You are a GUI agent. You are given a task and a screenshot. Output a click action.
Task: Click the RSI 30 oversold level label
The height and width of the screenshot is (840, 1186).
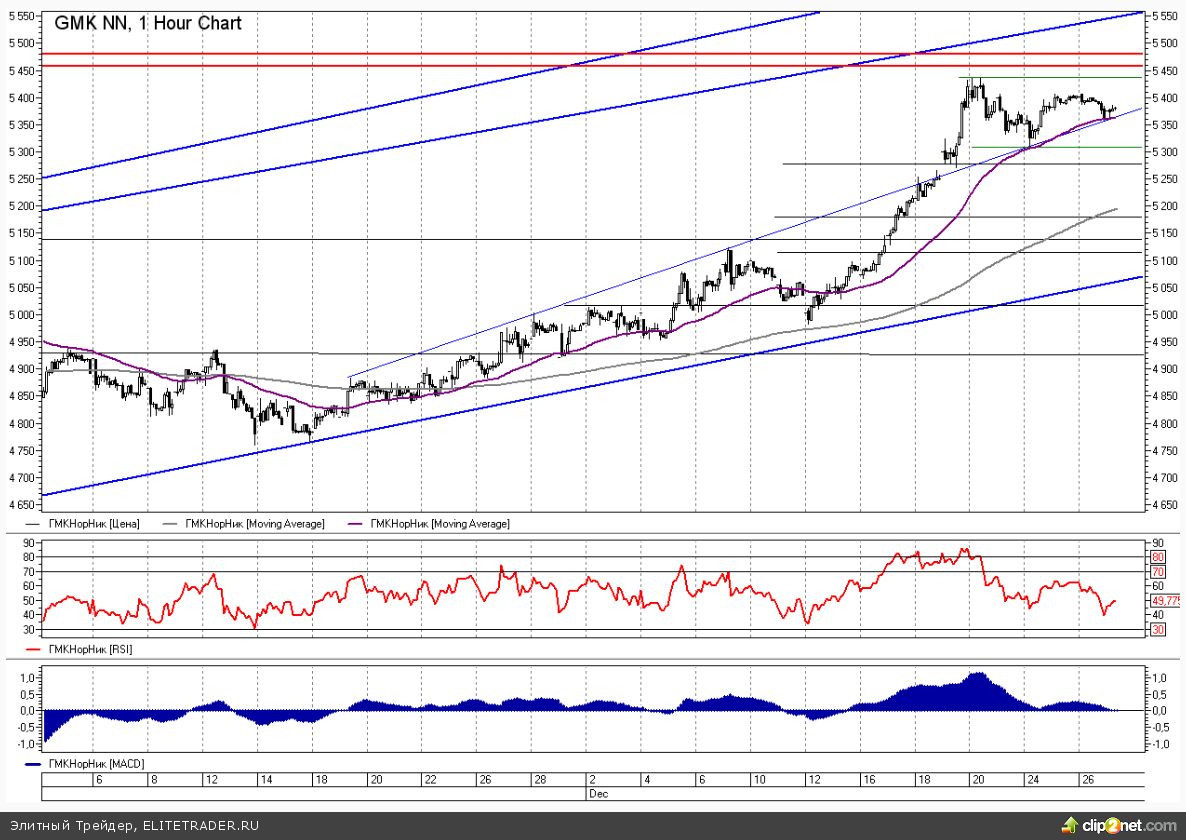(x=1159, y=630)
